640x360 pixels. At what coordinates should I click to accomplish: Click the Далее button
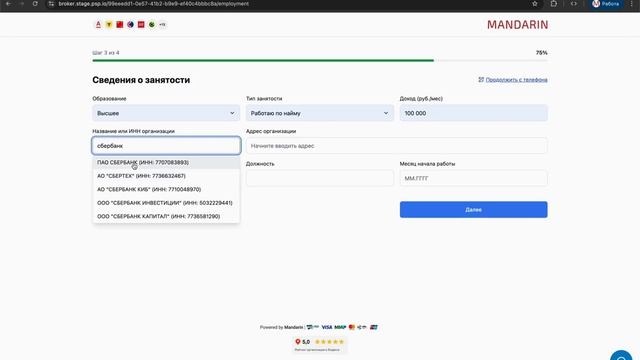(473, 209)
